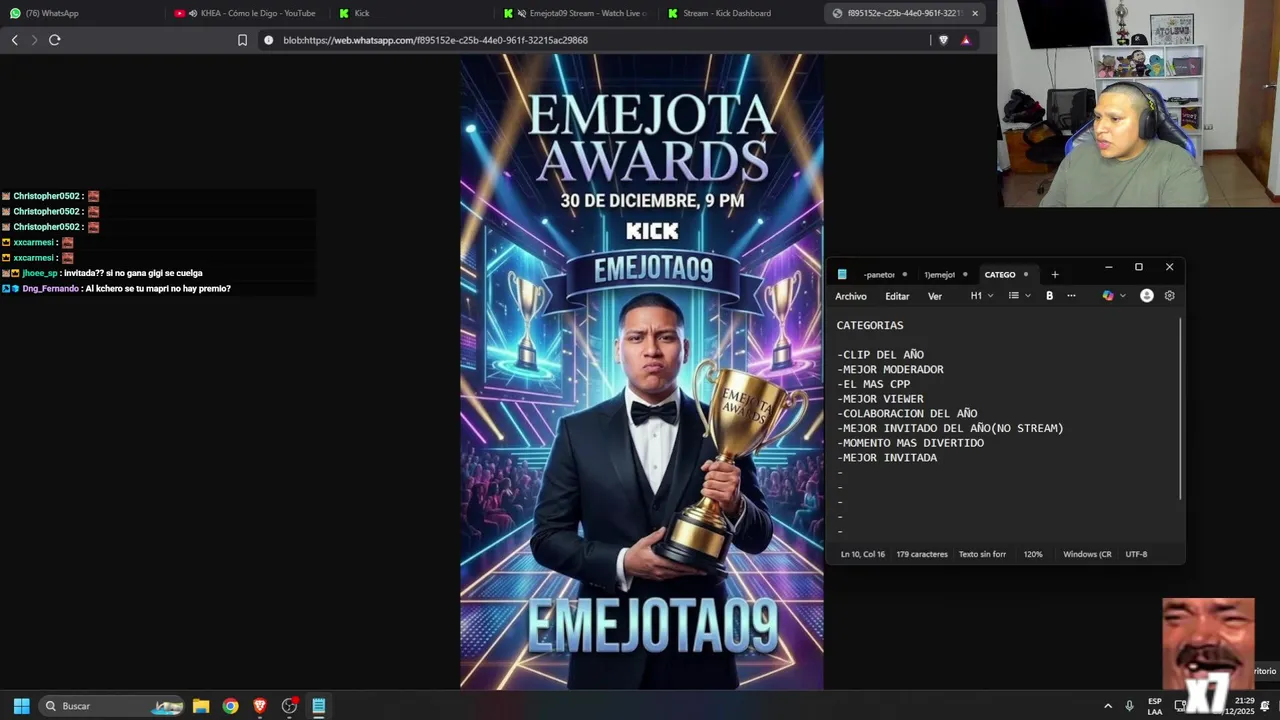
Task: Open the Kick browser tab
Action: coord(410,13)
